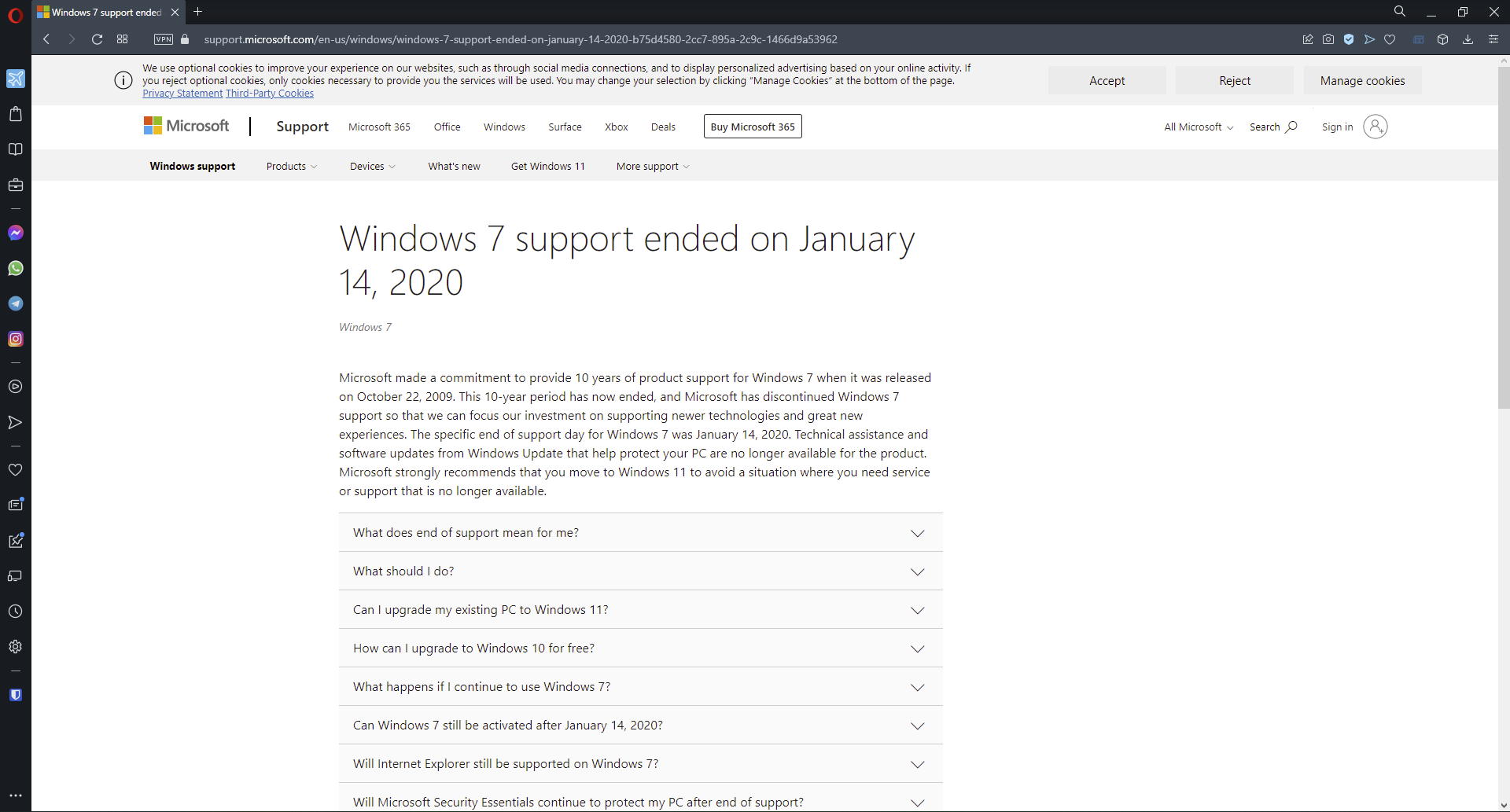
Task: Open the Workspaces briefcase icon in sidebar
Action: (16, 185)
